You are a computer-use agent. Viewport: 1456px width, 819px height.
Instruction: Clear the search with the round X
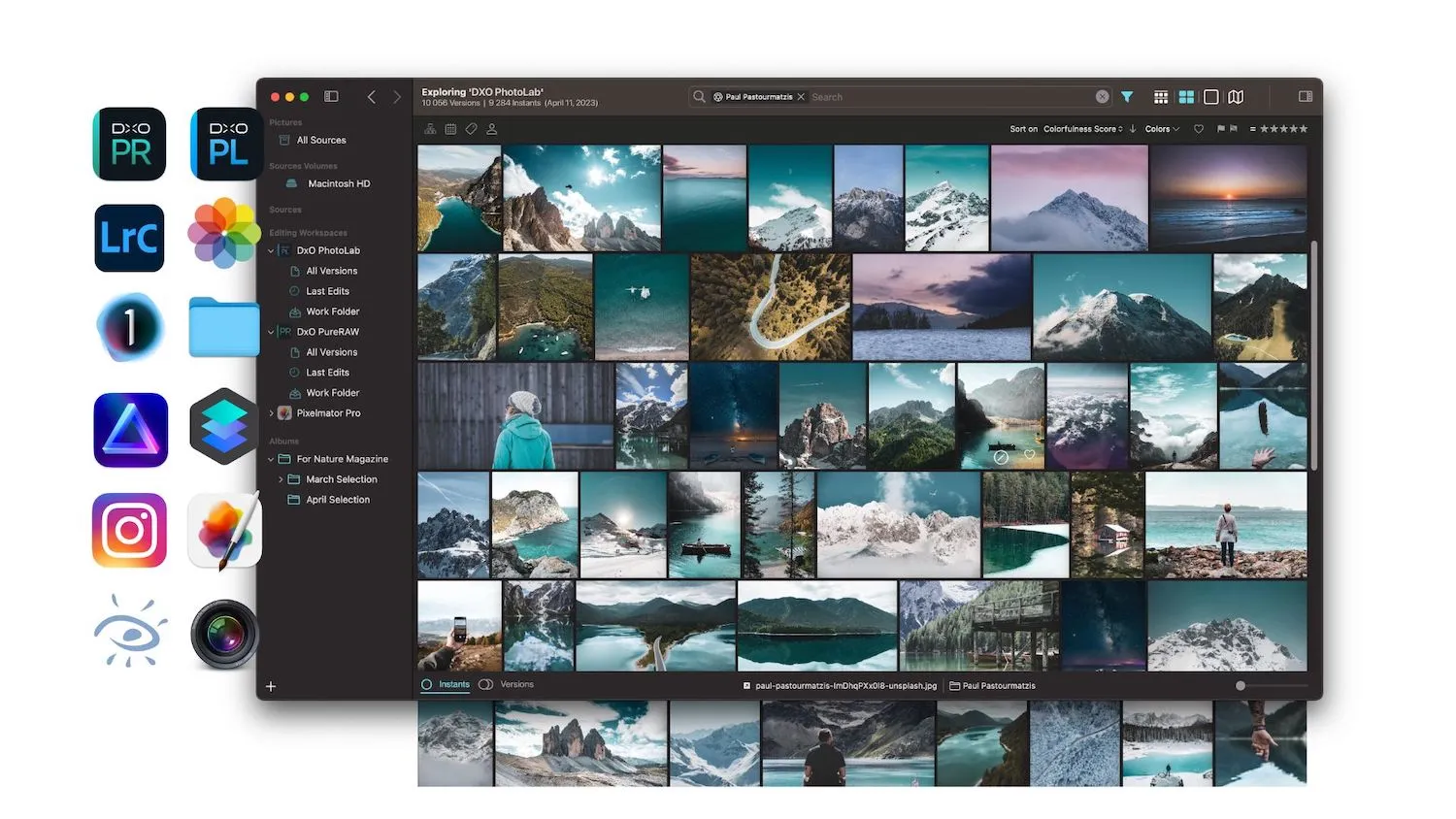[x=1102, y=97]
